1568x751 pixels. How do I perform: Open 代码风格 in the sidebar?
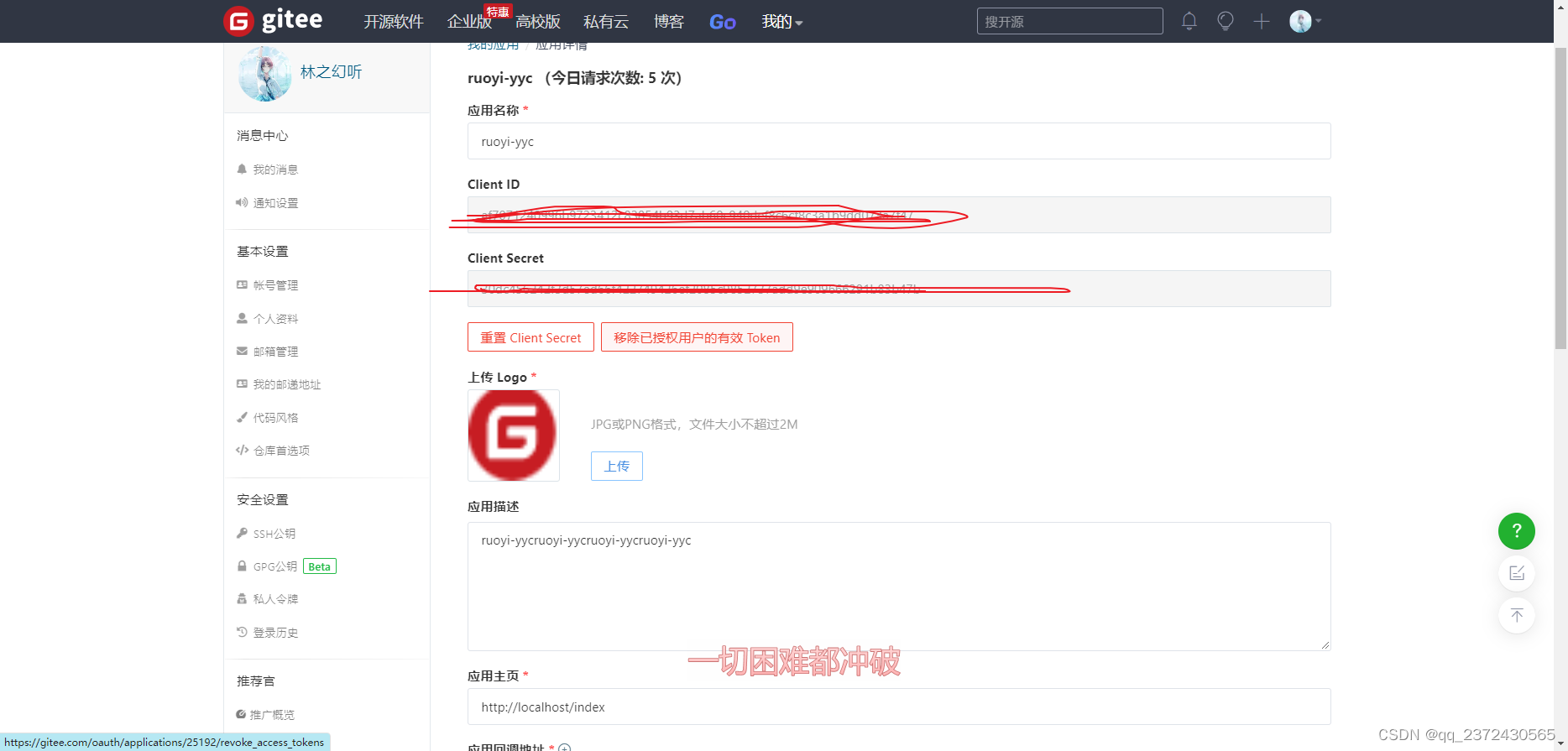tap(275, 418)
